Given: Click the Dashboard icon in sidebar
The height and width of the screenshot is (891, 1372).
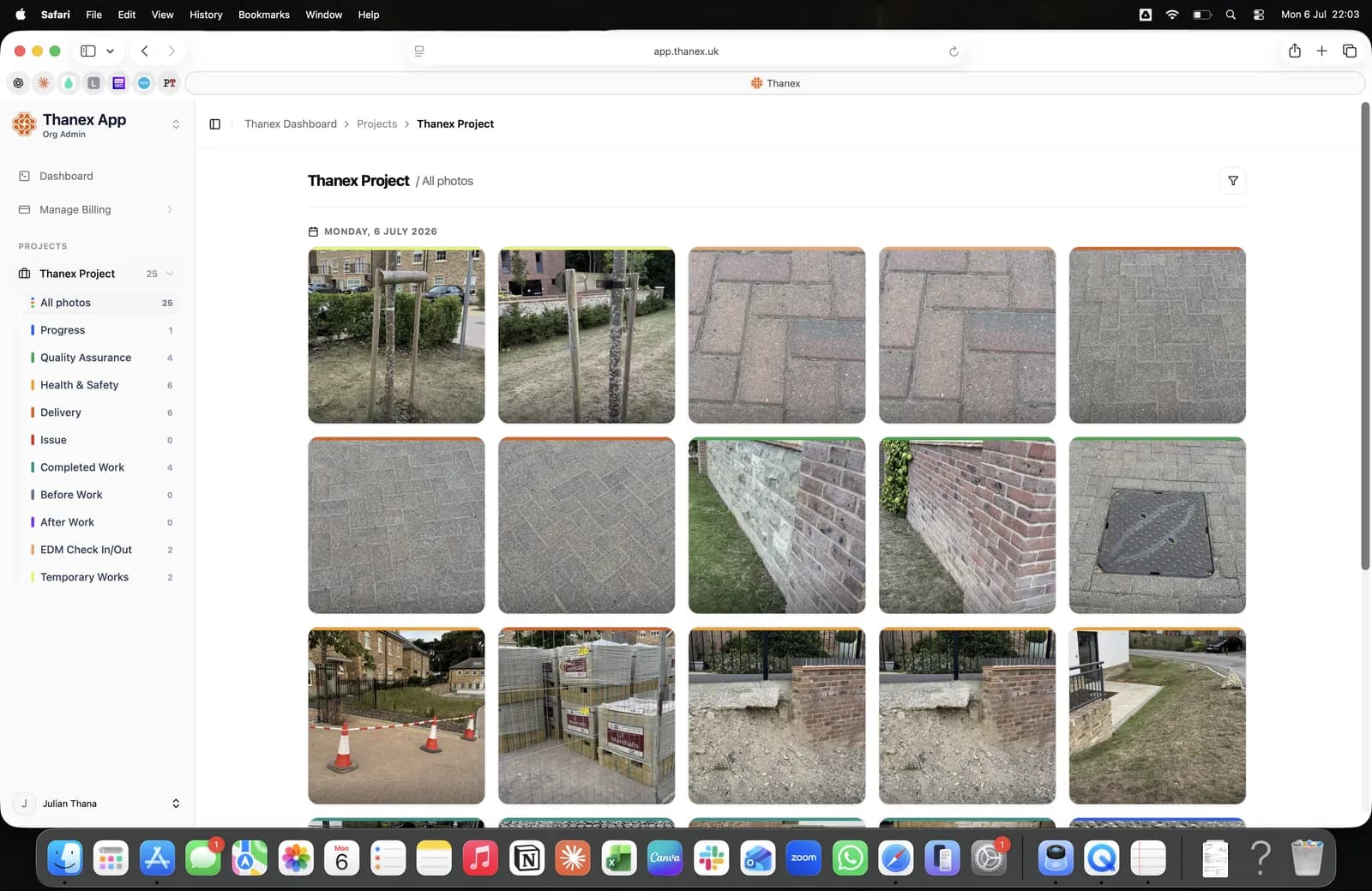Looking at the screenshot, I should pyautogui.click(x=25, y=176).
